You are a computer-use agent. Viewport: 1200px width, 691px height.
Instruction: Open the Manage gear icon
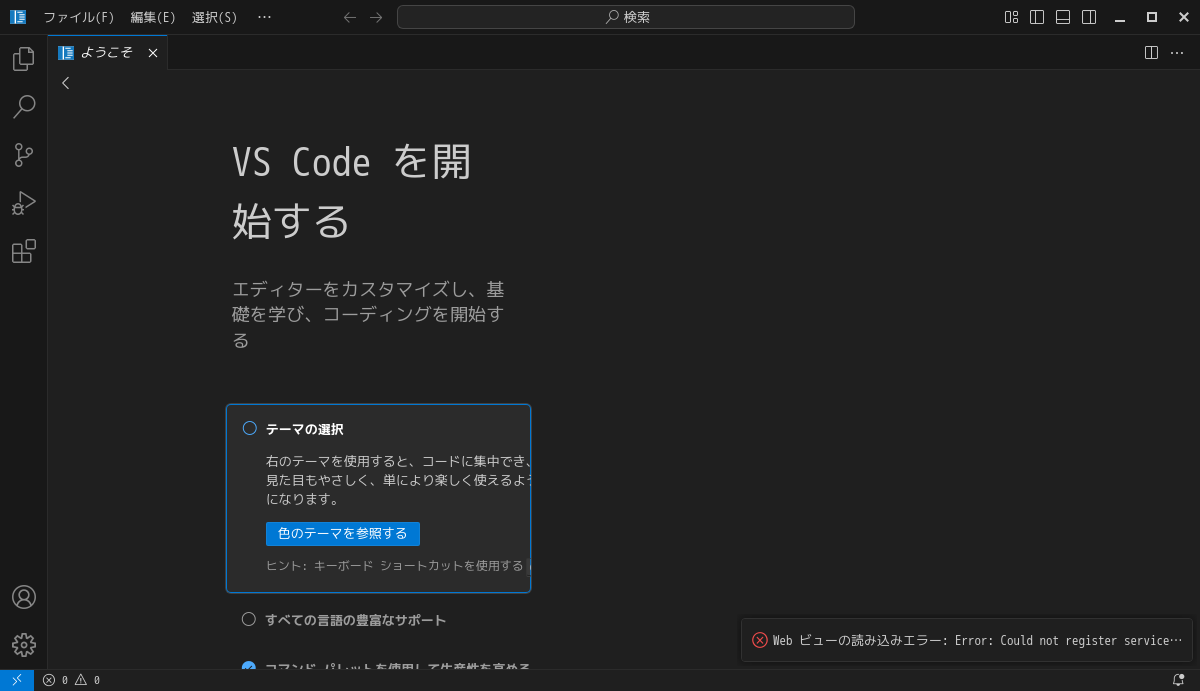click(24, 645)
